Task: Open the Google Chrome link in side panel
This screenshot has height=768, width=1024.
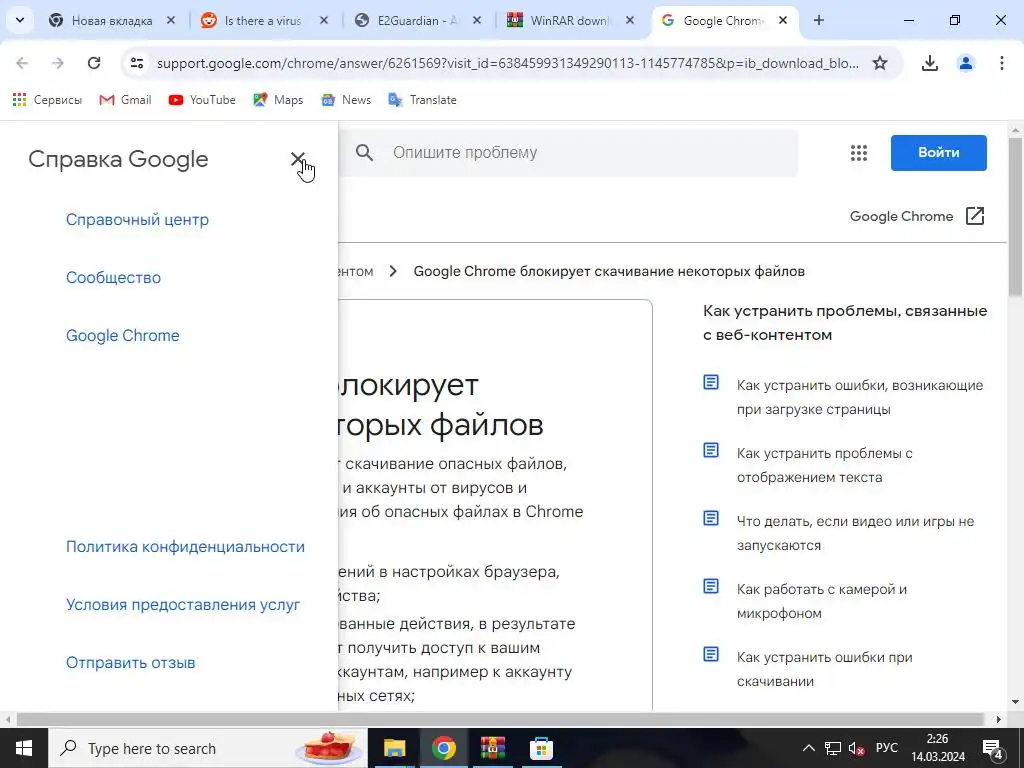Action: pyautogui.click(x=123, y=336)
